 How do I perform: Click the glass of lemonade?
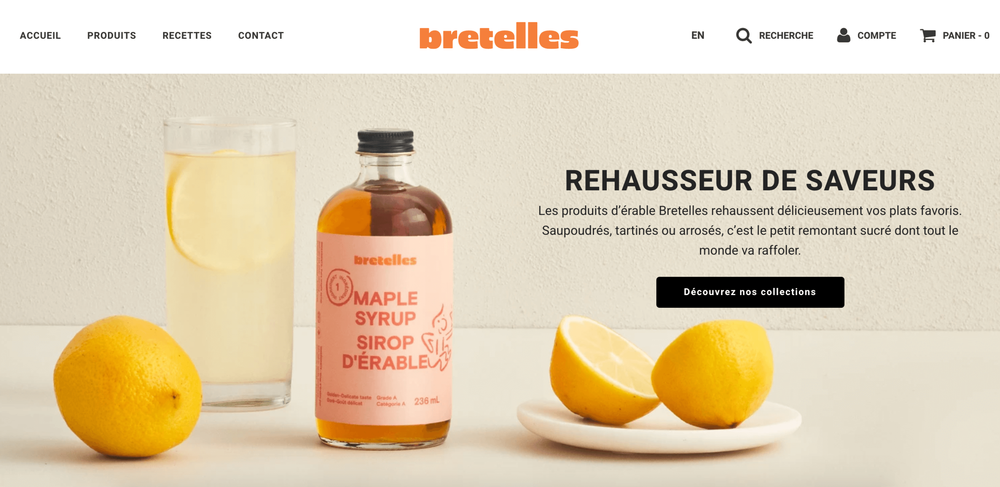(x=230, y=263)
